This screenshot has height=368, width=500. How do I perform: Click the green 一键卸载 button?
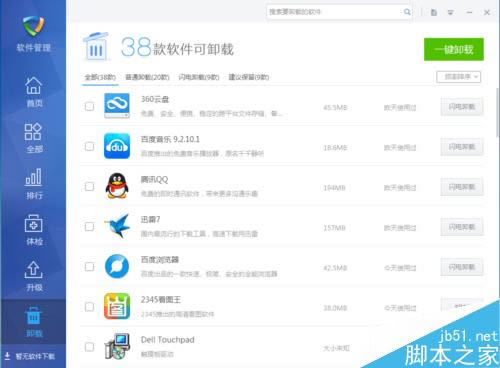click(454, 49)
